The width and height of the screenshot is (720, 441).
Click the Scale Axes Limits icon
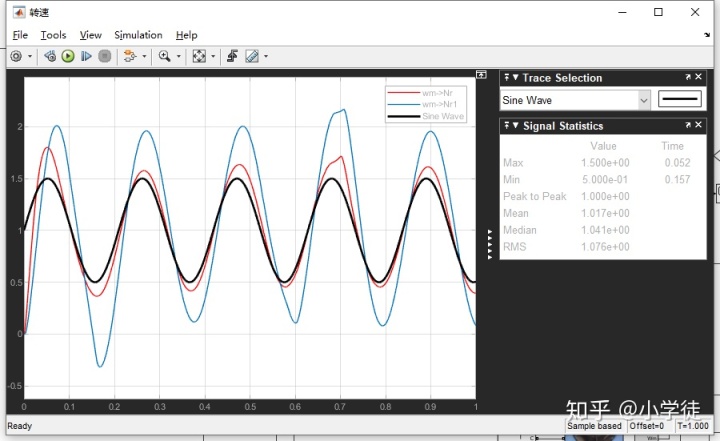(x=199, y=56)
